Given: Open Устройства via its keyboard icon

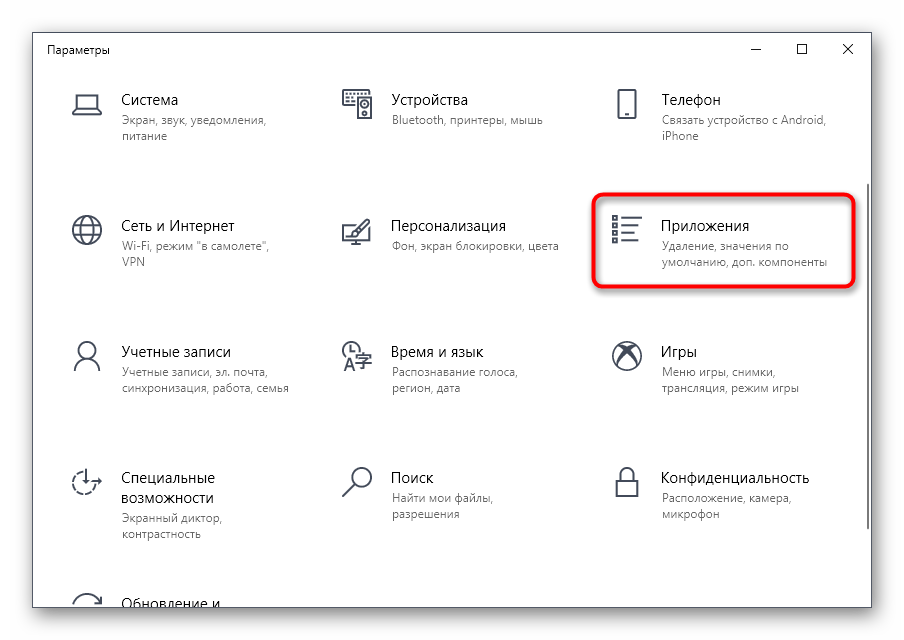Looking at the screenshot, I should pyautogui.click(x=357, y=103).
